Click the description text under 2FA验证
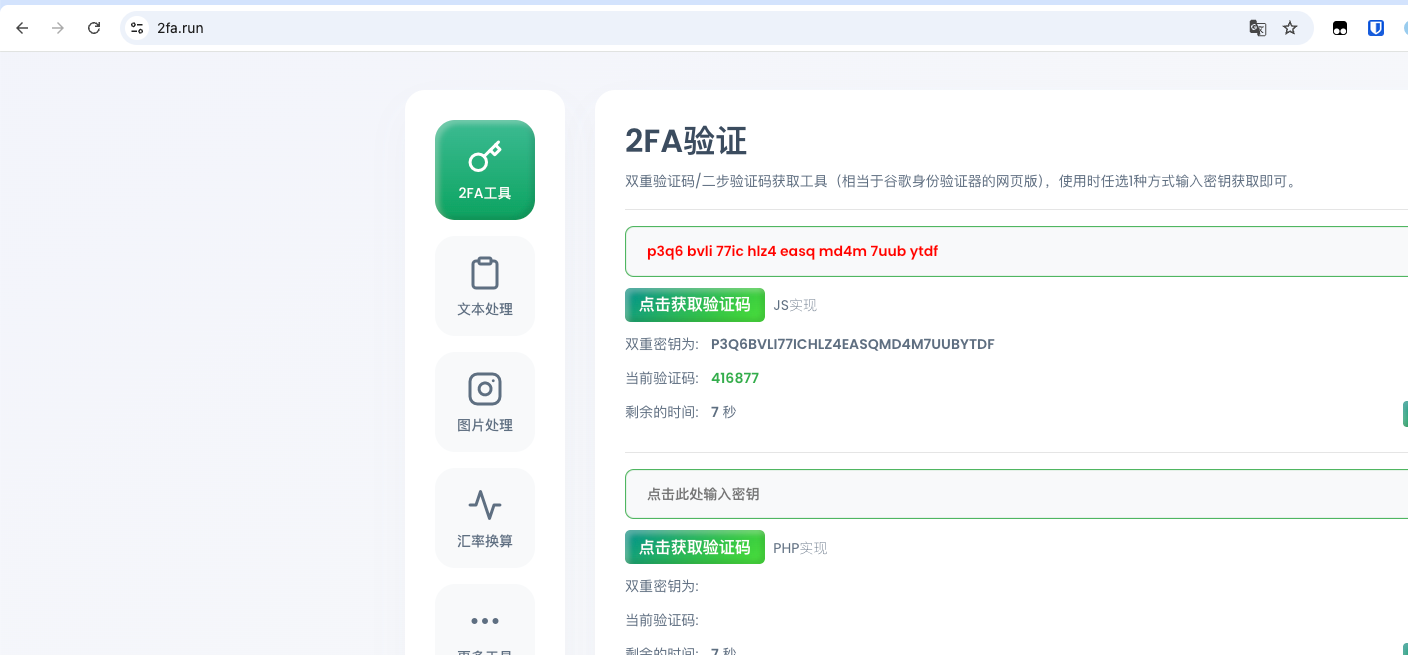The image size is (1408, 655). click(961, 181)
